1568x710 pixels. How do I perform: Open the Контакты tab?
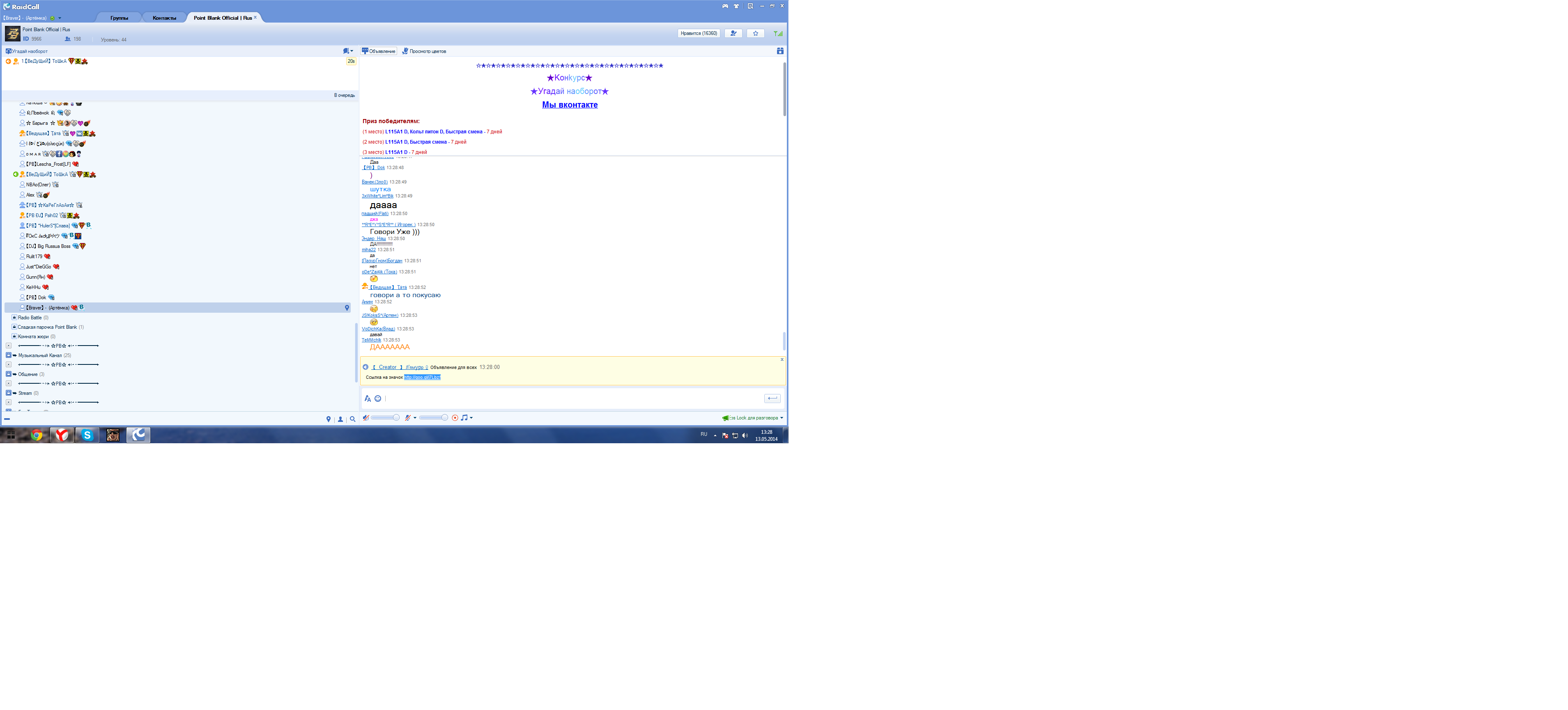pyautogui.click(x=164, y=18)
